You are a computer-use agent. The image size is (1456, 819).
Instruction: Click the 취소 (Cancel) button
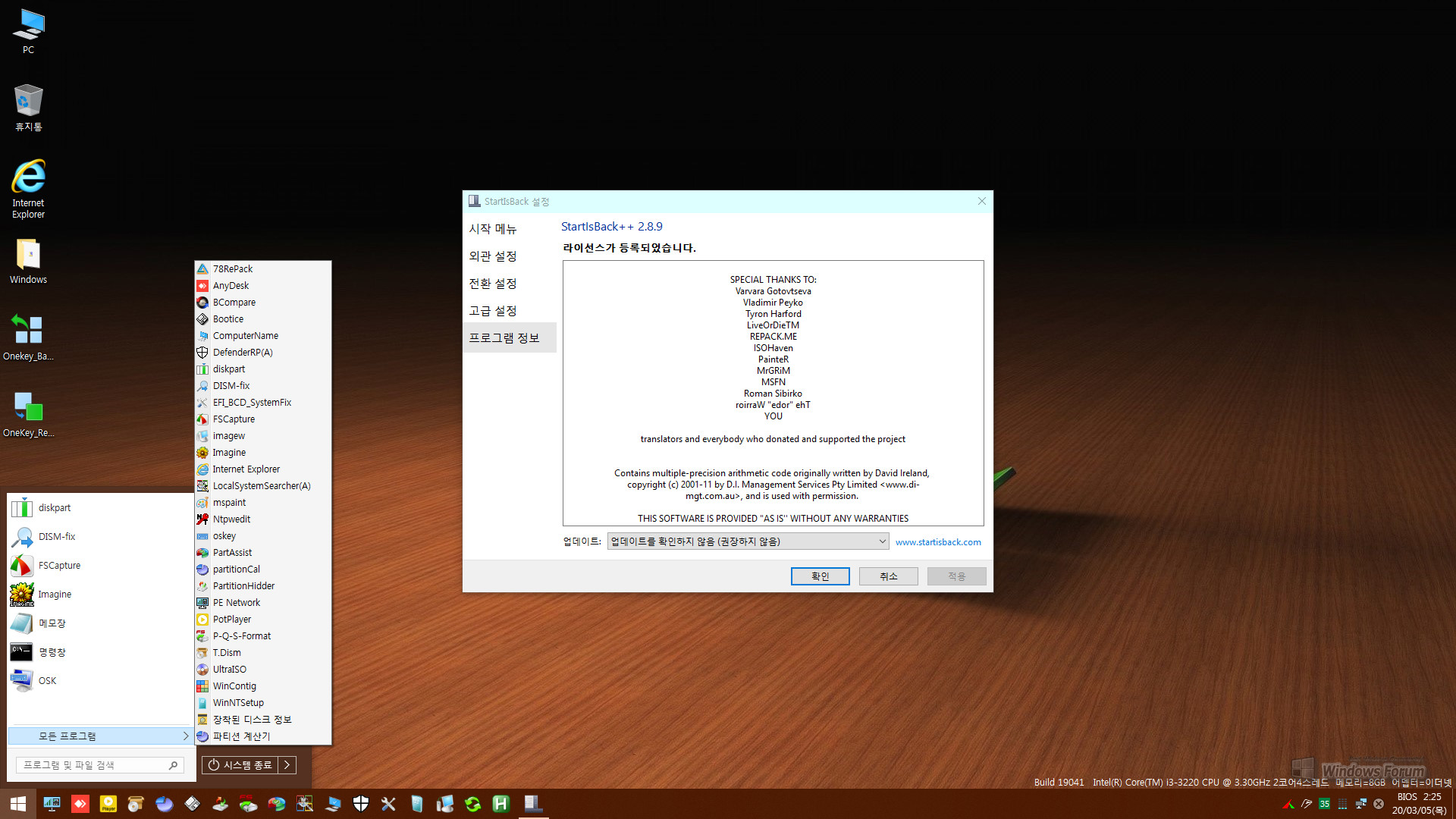(889, 576)
